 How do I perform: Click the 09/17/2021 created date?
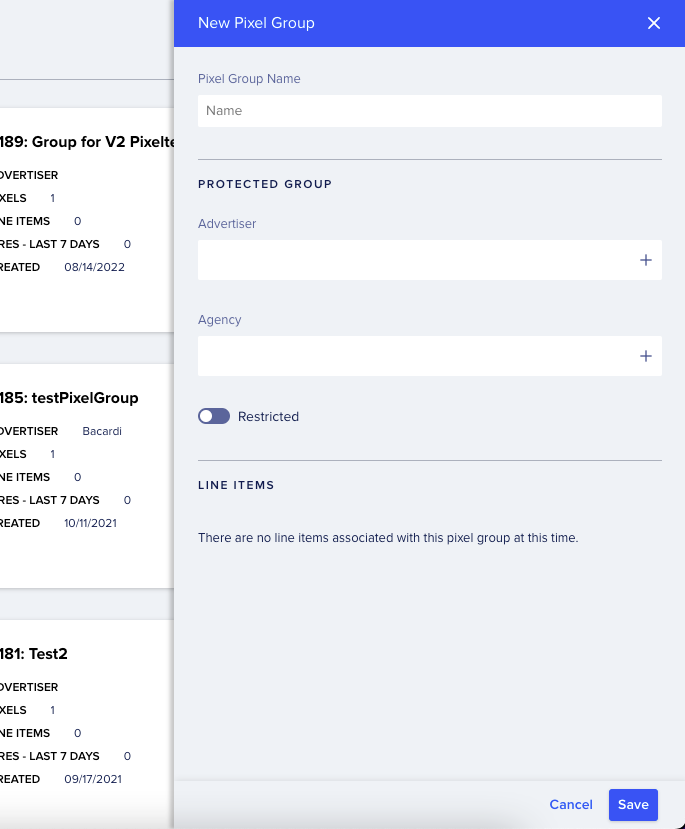(93, 779)
